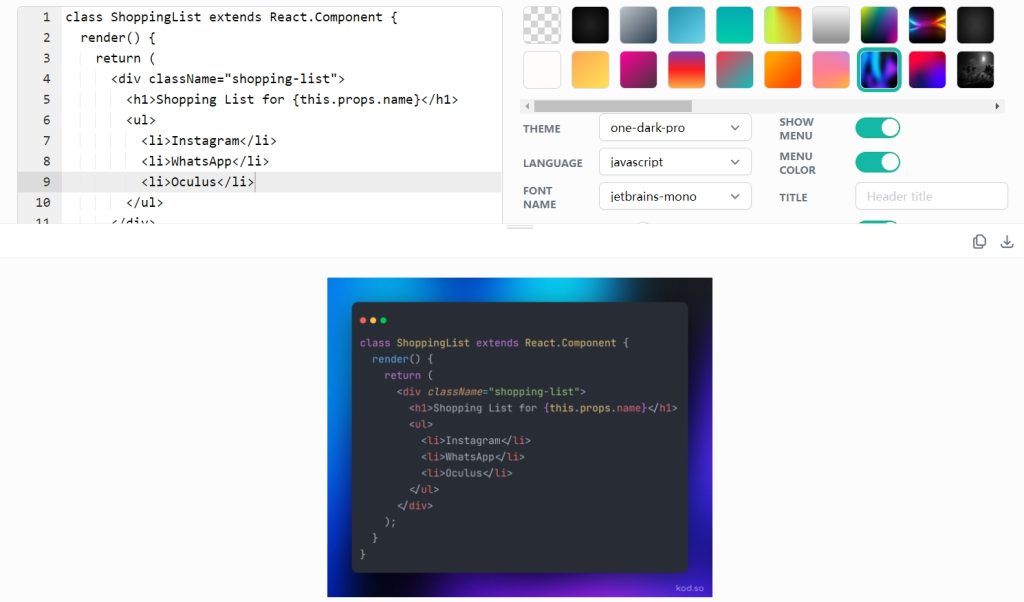Screen dimensions: 1024x602
Task: Click line number 10 in editor gutter
Action: (42, 202)
